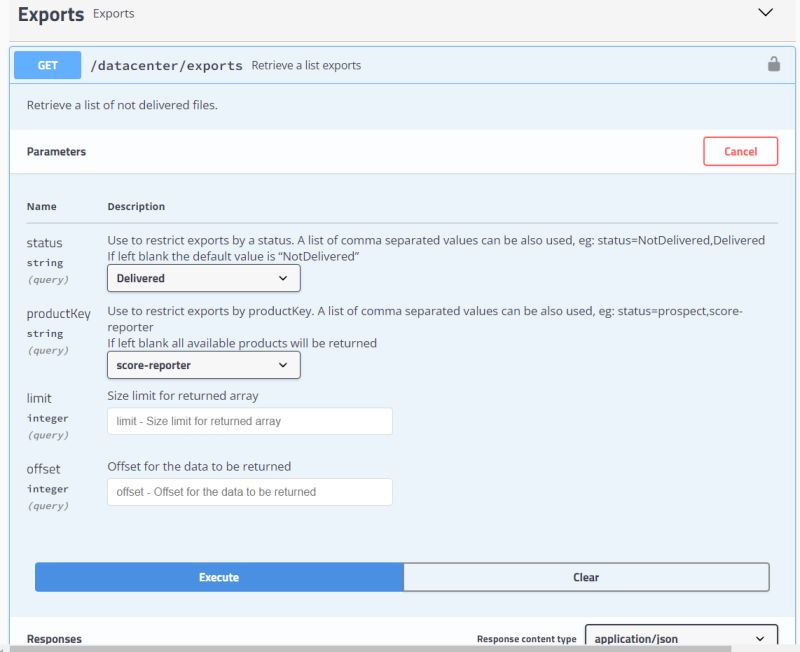The height and width of the screenshot is (652, 800).
Task: Open the status dropdown showing Delivered
Action: pyautogui.click(x=203, y=278)
